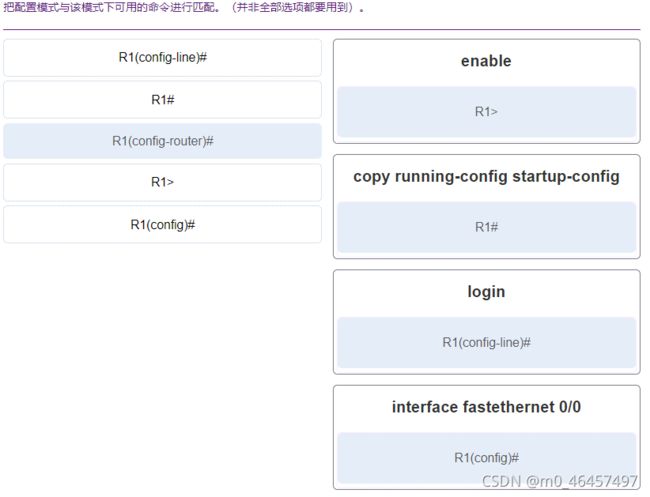Click copy running-config startup-config heading

[x=486, y=177]
